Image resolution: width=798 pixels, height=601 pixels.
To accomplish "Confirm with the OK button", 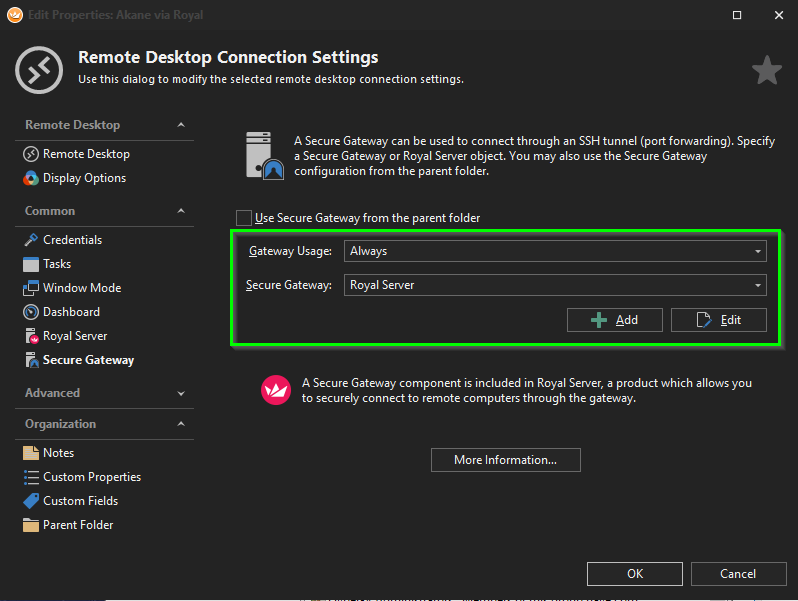I will point(635,574).
